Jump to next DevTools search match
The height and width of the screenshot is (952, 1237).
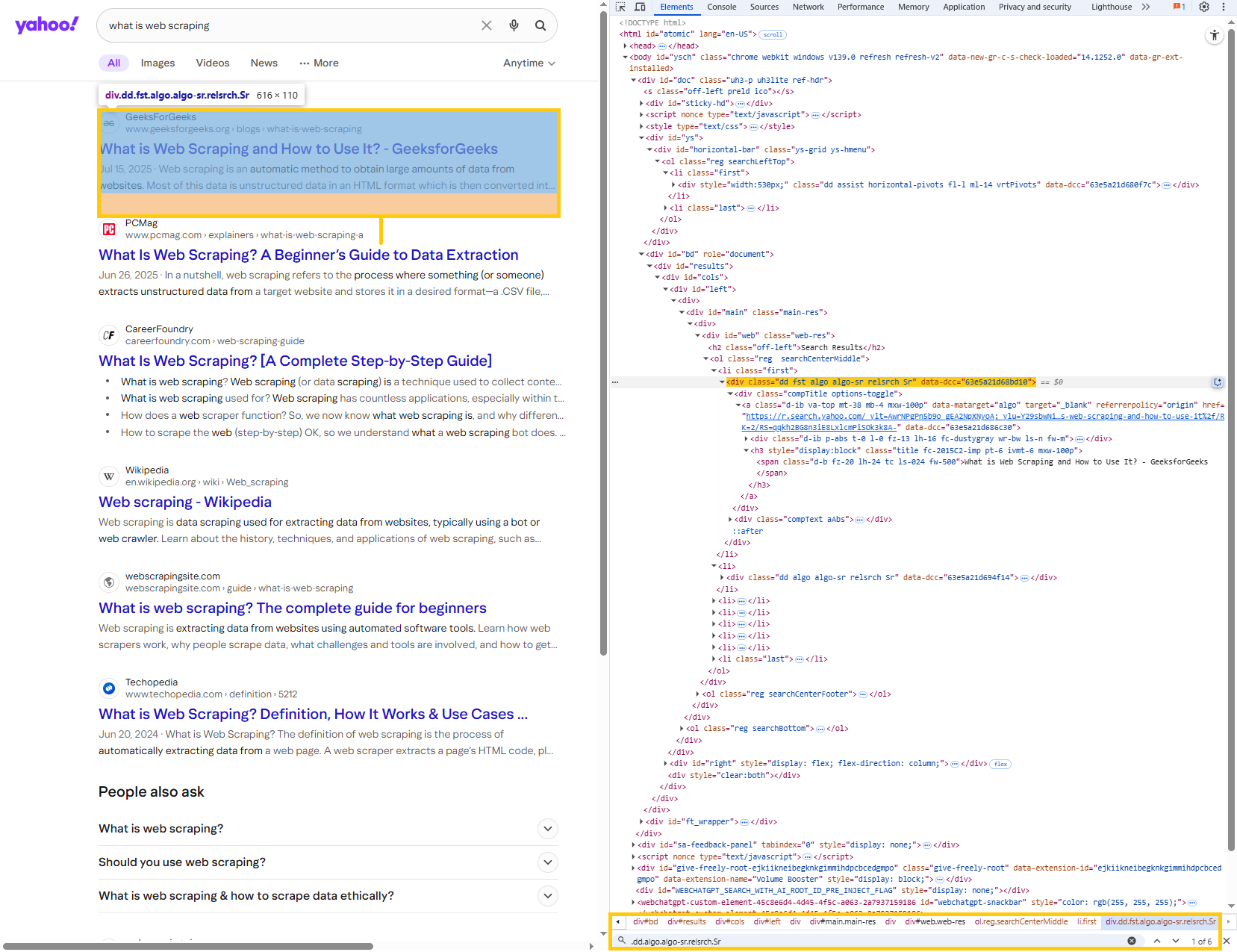(x=1176, y=941)
